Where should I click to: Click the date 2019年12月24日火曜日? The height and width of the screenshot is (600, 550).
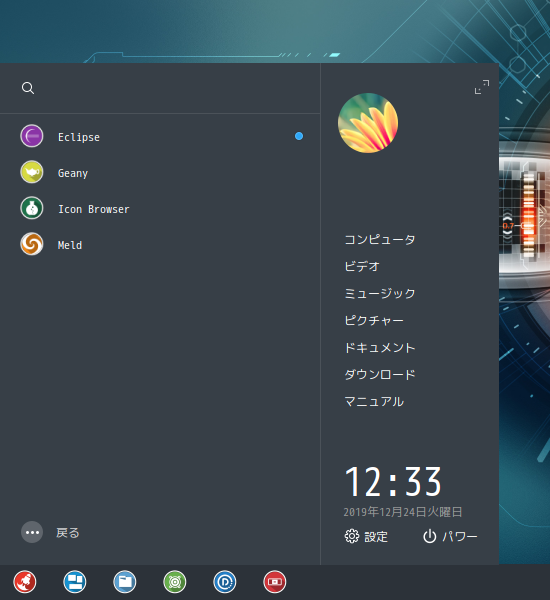coord(403,512)
